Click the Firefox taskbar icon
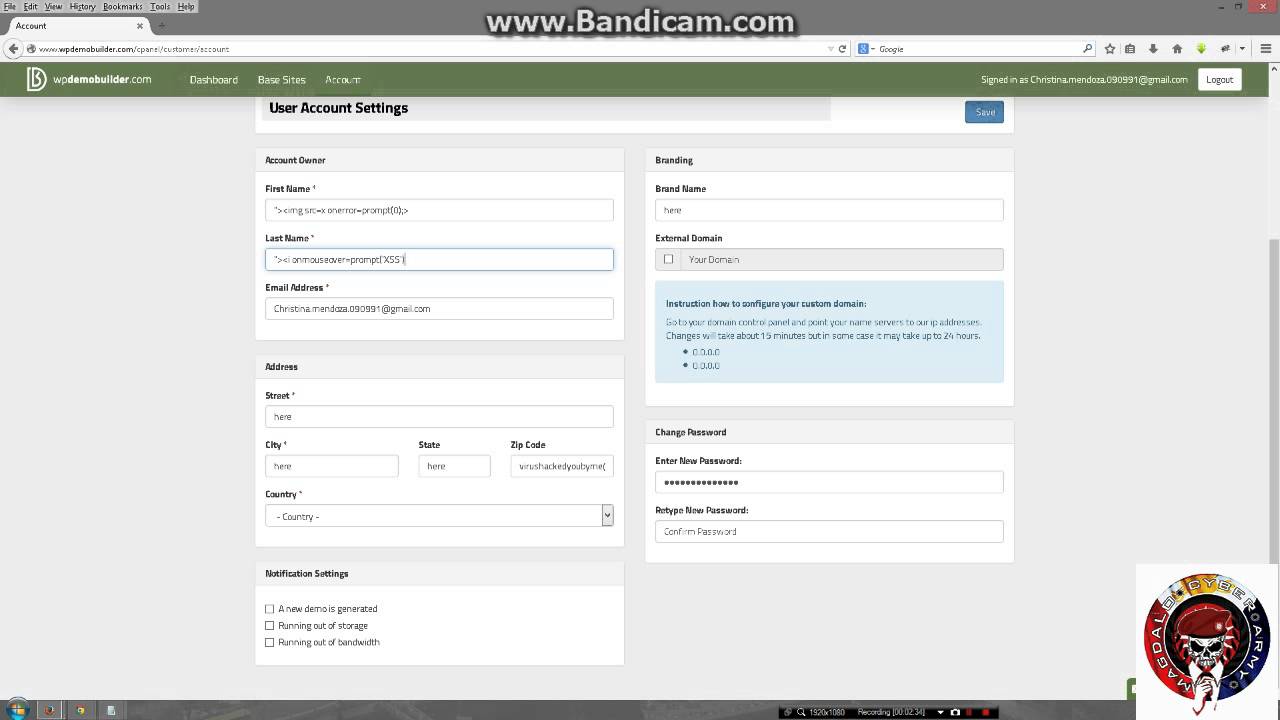The width and height of the screenshot is (1280, 720). pos(50,710)
